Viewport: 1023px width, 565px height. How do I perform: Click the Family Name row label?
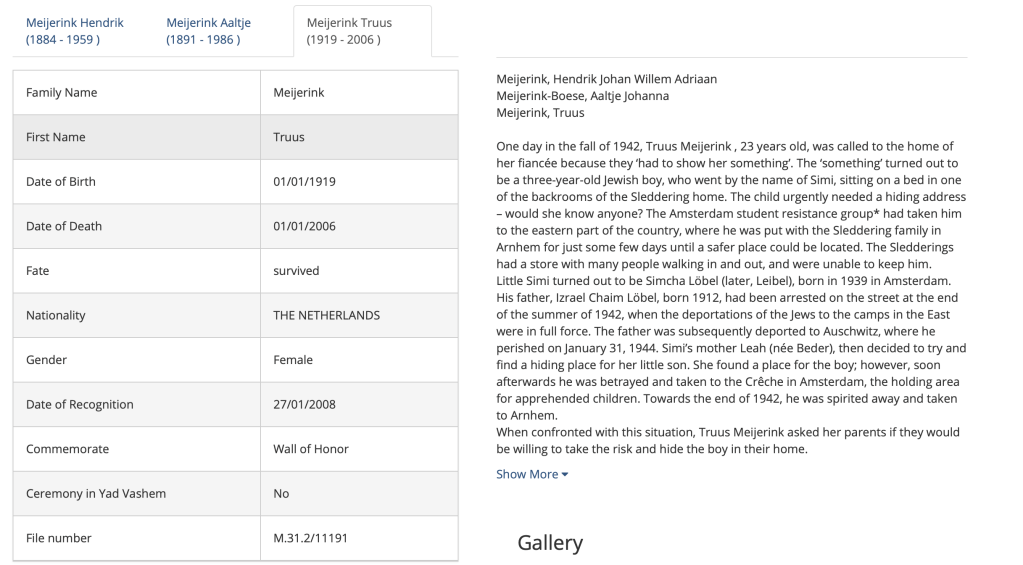coord(61,93)
